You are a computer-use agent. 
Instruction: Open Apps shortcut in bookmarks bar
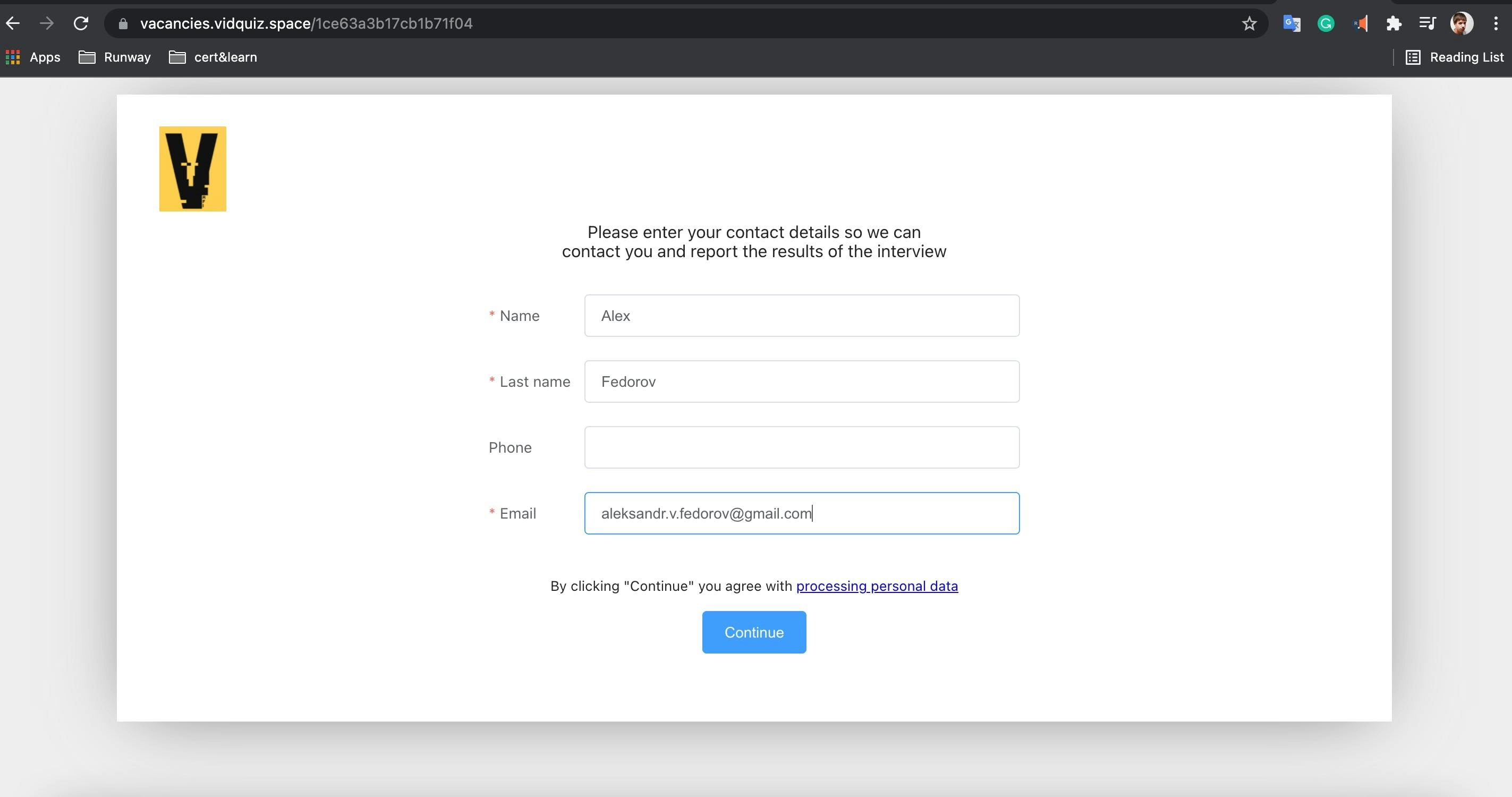(33, 57)
